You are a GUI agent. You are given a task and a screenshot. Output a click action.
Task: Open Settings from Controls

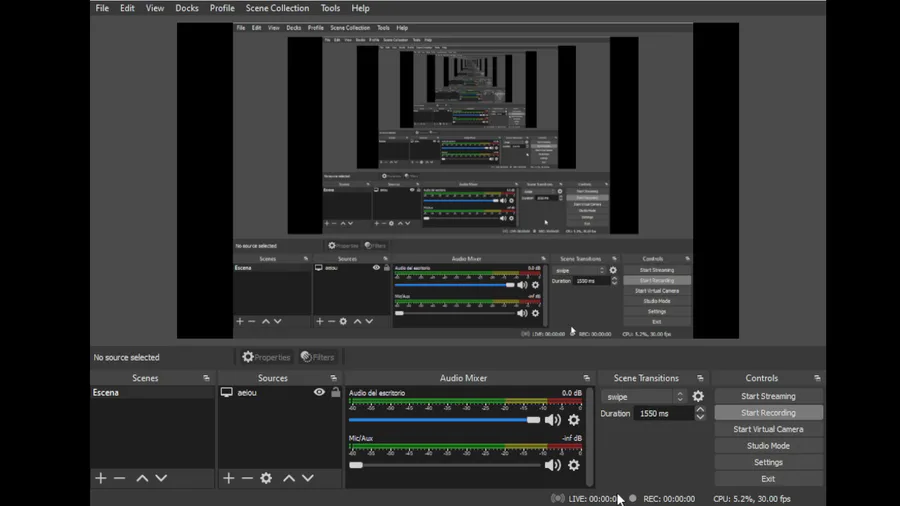click(768, 462)
